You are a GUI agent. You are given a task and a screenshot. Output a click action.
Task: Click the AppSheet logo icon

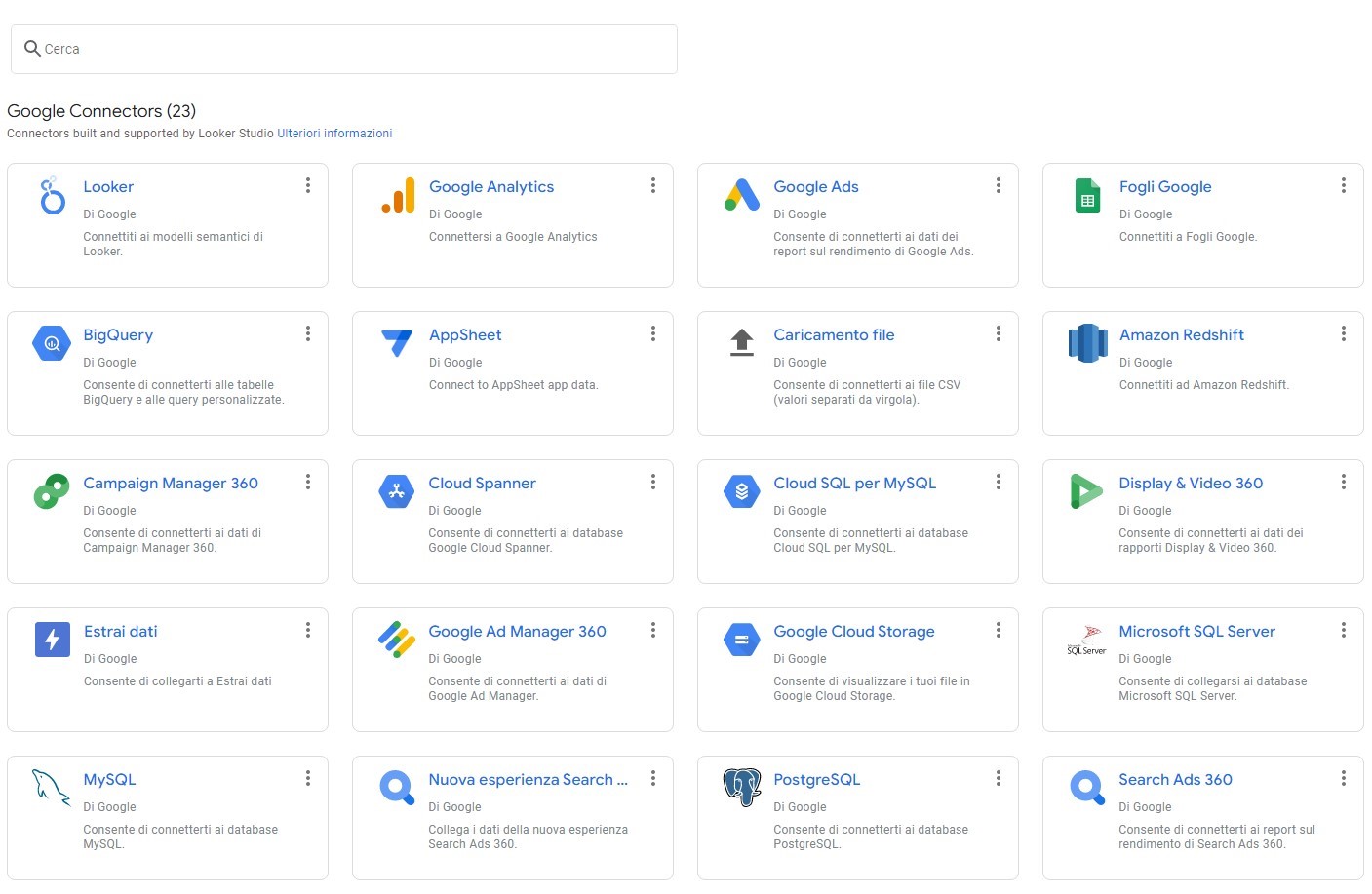[397, 343]
